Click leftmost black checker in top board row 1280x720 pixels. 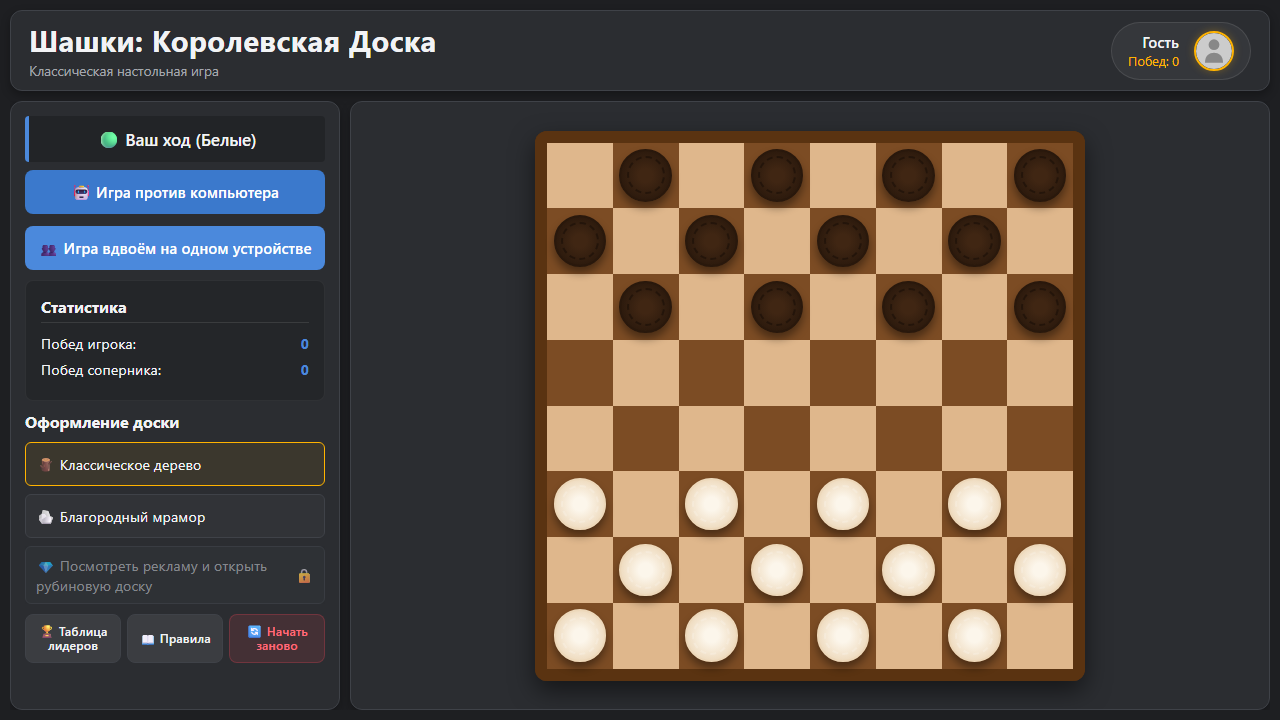click(645, 175)
